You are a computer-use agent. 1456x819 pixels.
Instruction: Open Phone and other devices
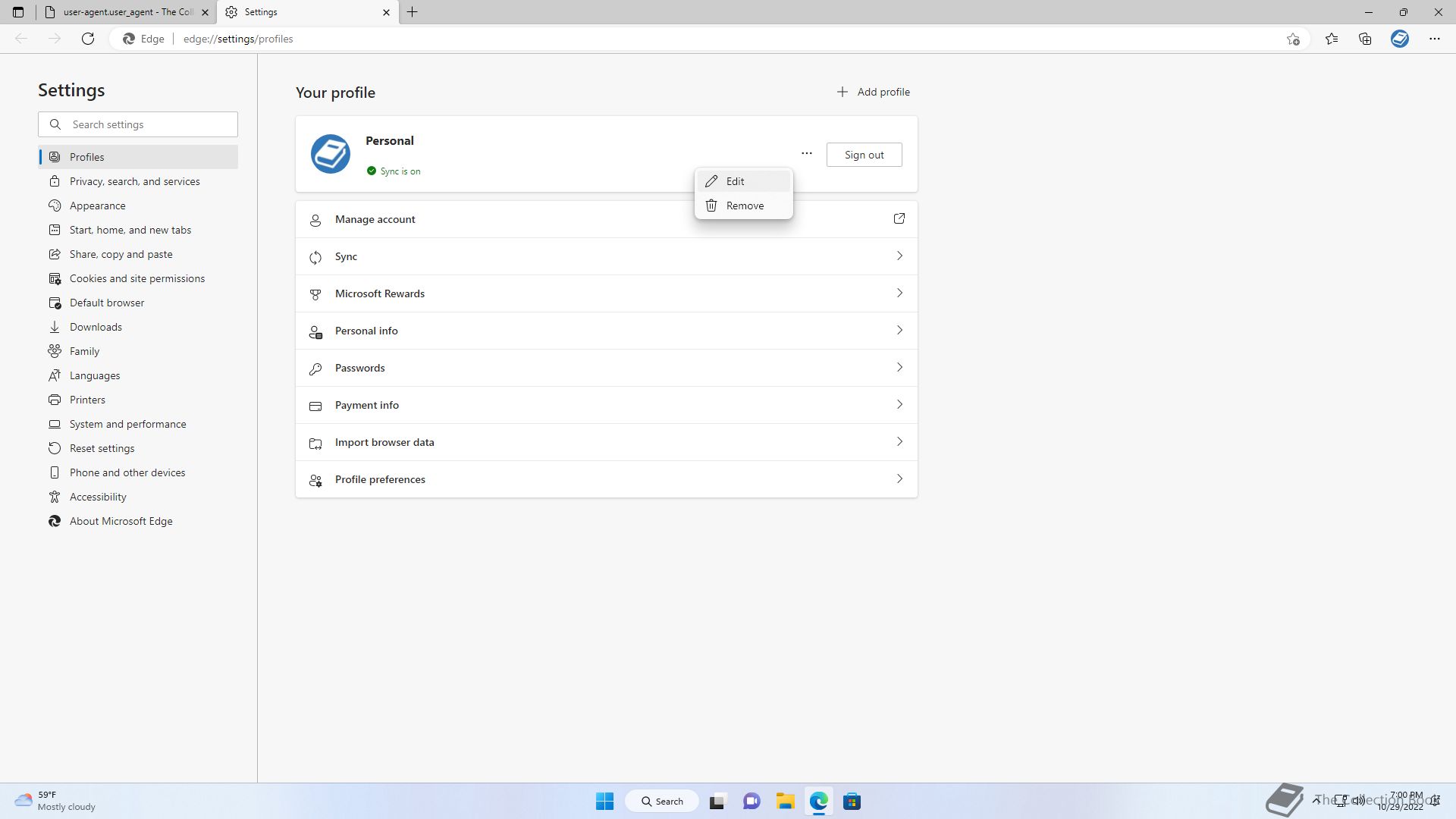138,472
